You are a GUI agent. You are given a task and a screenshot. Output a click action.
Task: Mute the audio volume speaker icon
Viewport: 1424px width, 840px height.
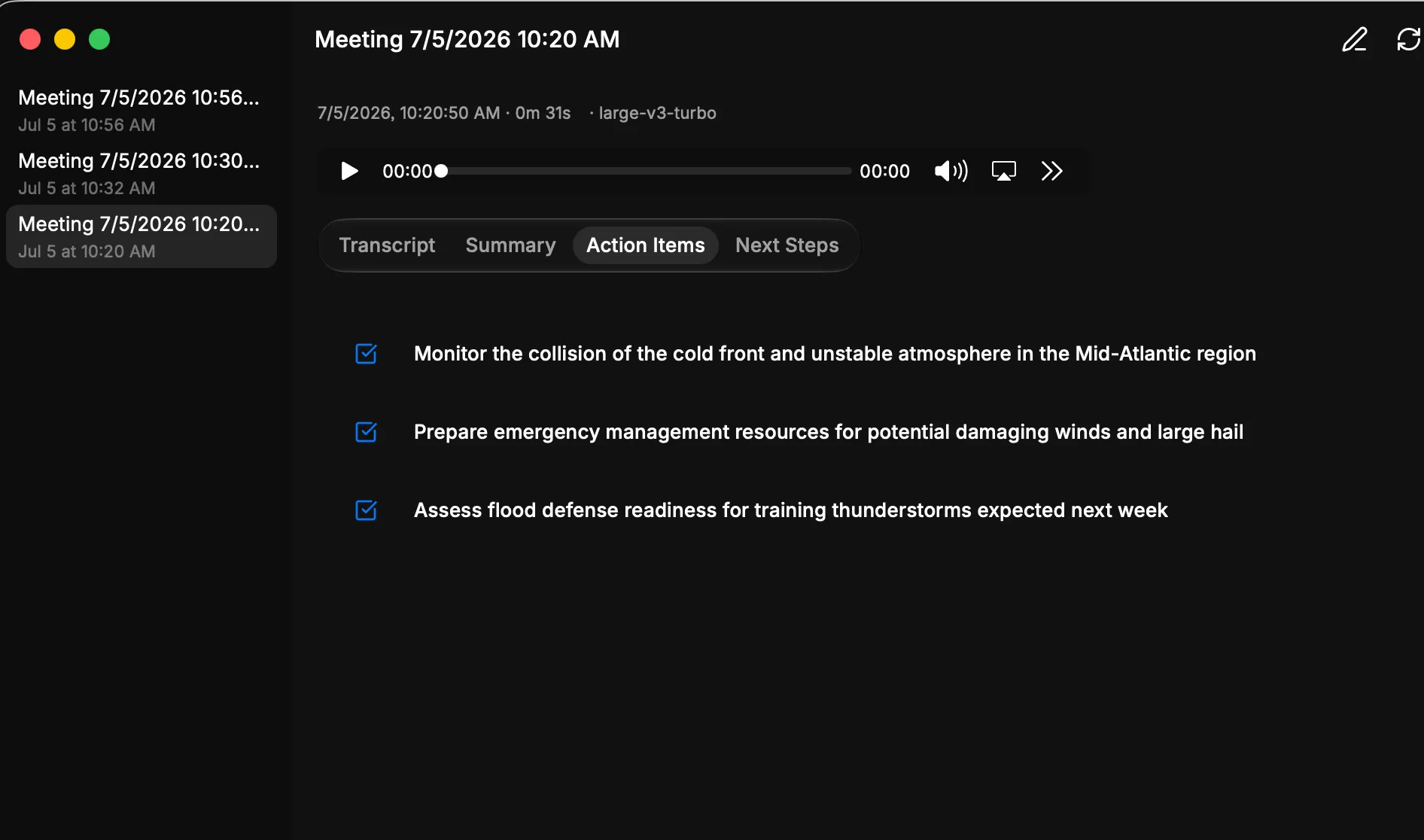[951, 171]
